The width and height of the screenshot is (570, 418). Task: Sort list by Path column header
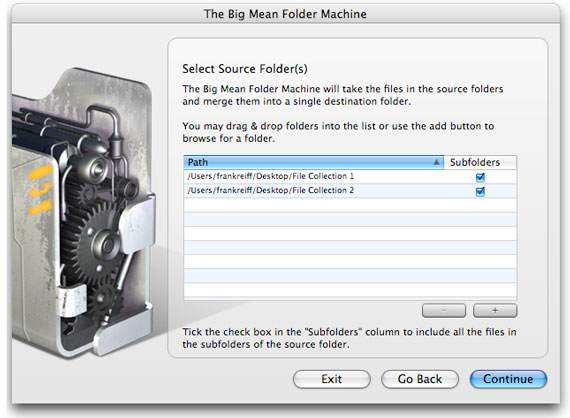pyautogui.click(x=314, y=162)
